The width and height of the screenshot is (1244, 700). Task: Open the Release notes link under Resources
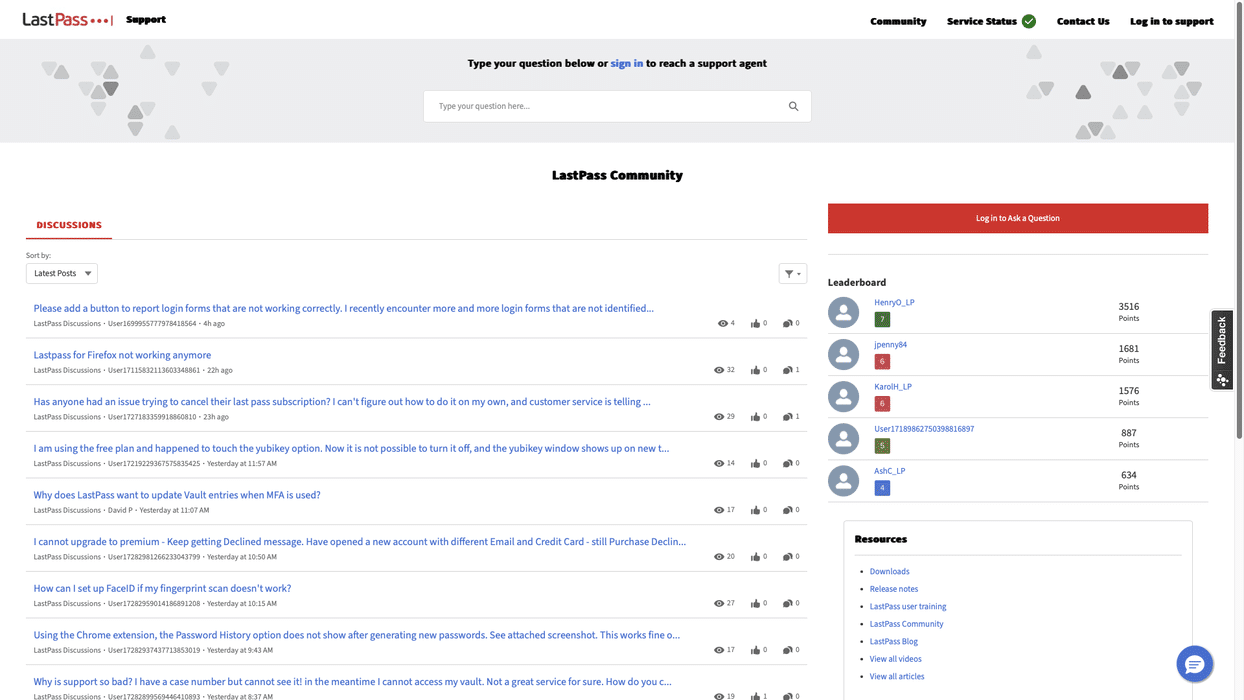(x=893, y=588)
